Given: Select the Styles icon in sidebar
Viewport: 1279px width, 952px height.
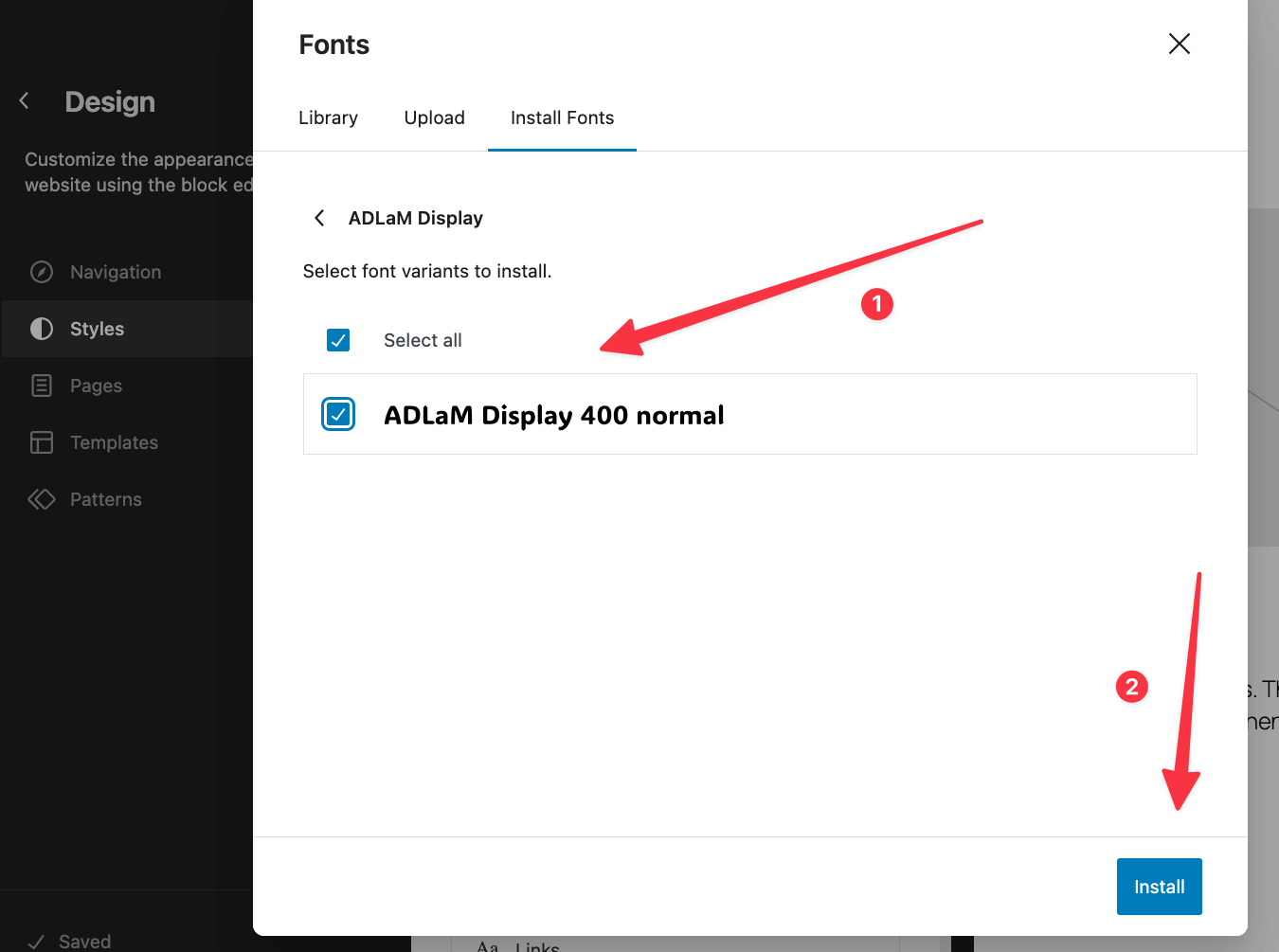Looking at the screenshot, I should pos(42,329).
